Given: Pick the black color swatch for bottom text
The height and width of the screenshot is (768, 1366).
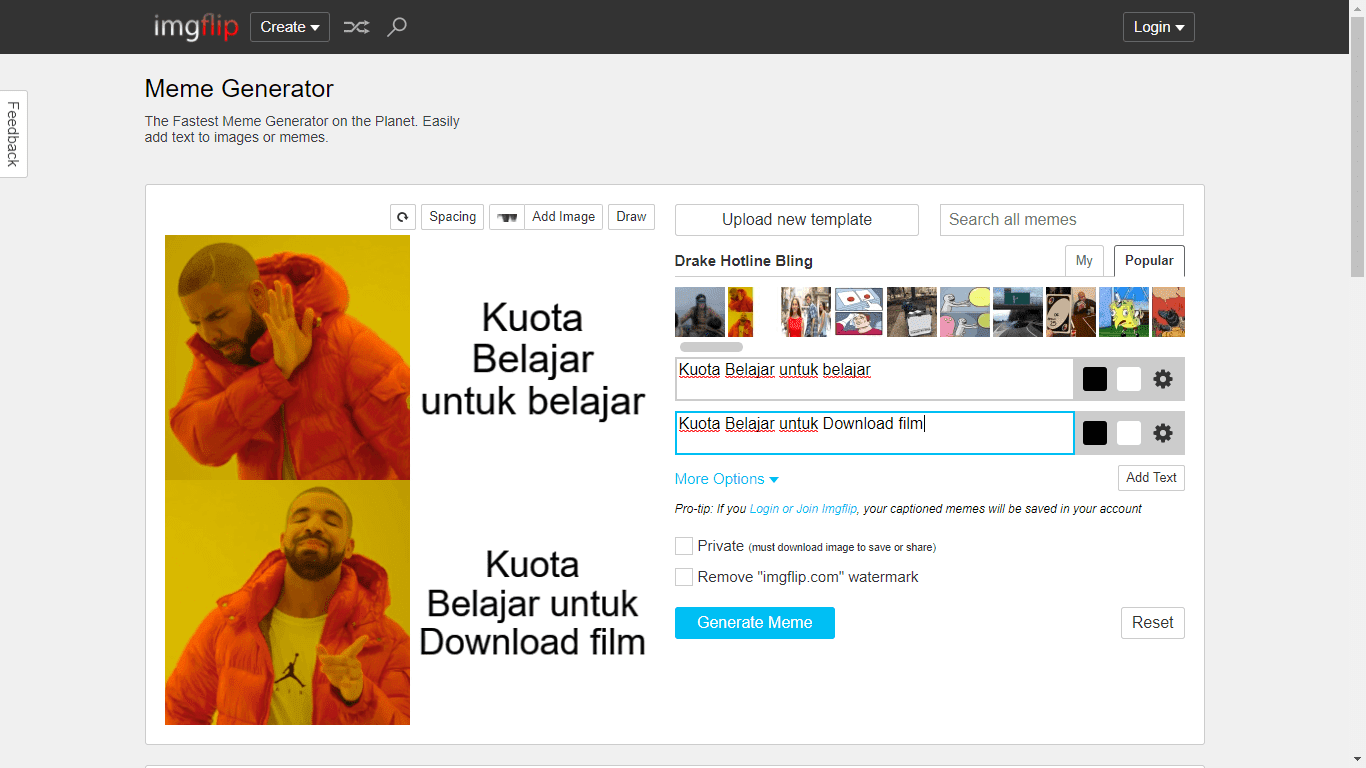Looking at the screenshot, I should (1094, 432).
